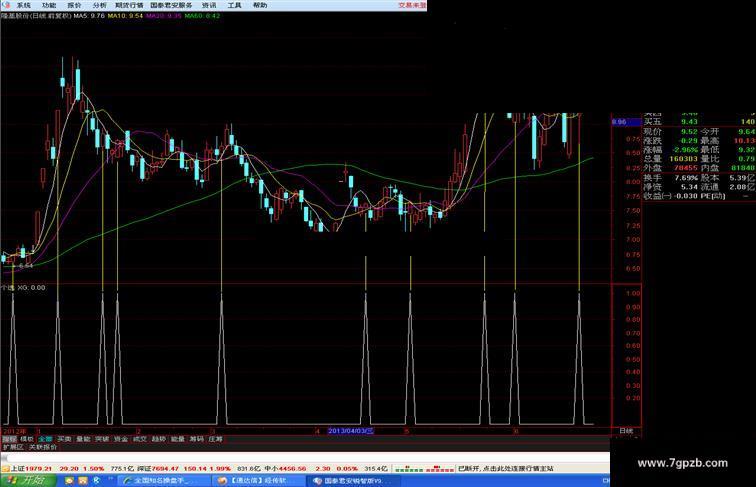756x487 pixels.
Task: Click the MA10: 9.54 indicator label
Action: [125, 16]
